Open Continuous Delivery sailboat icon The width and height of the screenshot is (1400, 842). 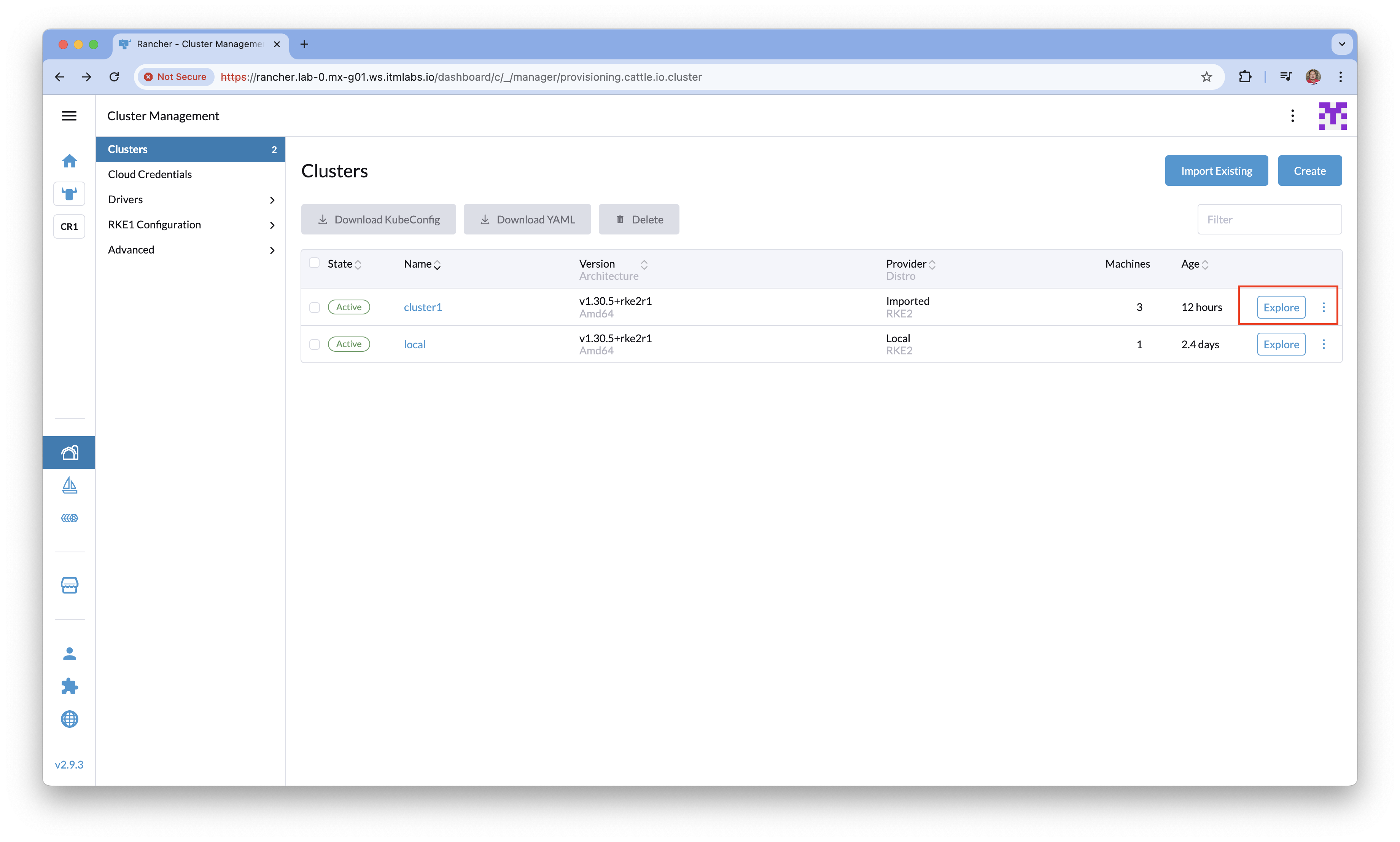pyautogui.click(x=69, y=486)
